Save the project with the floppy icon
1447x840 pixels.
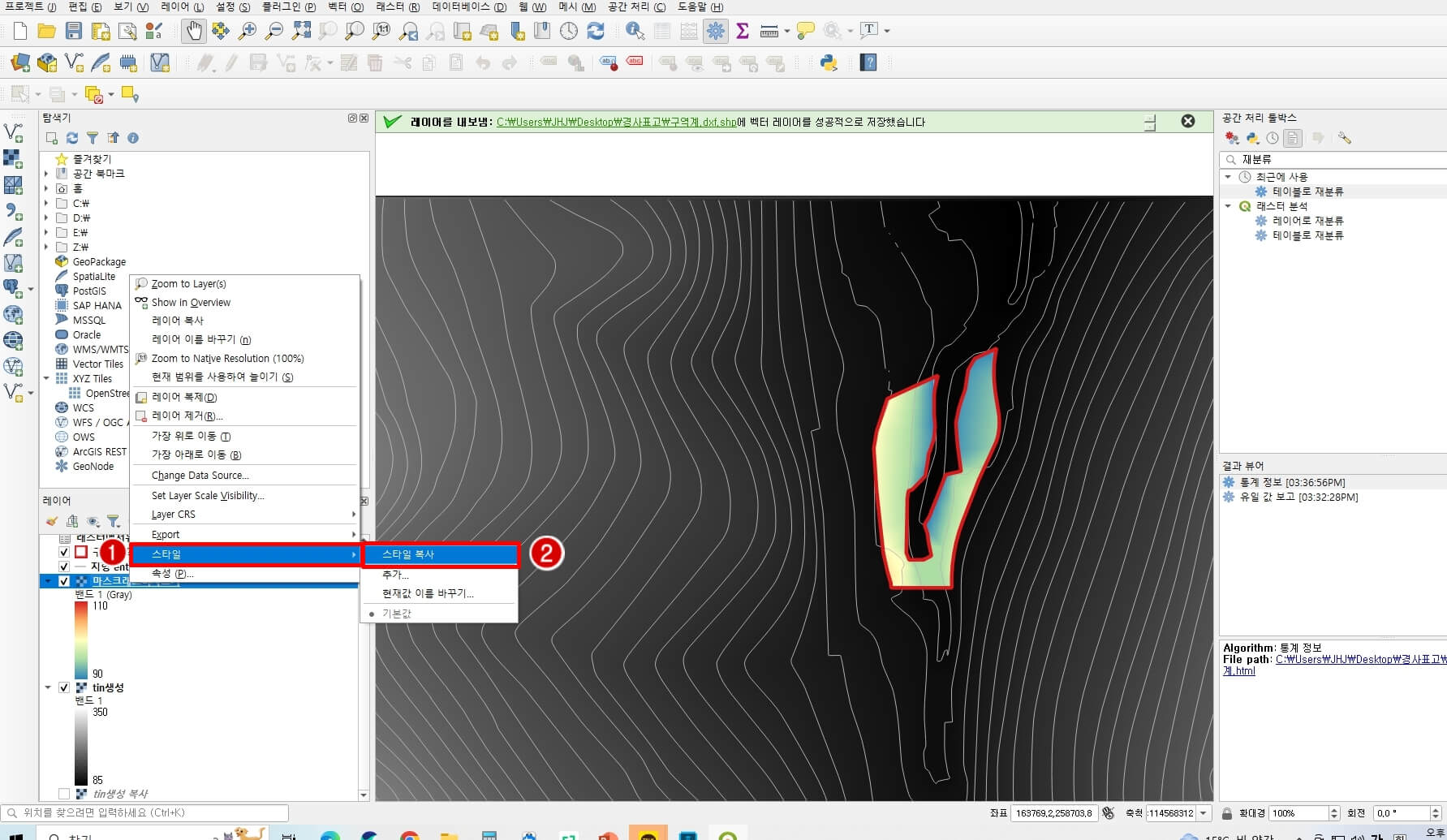[x=74, y=31]
